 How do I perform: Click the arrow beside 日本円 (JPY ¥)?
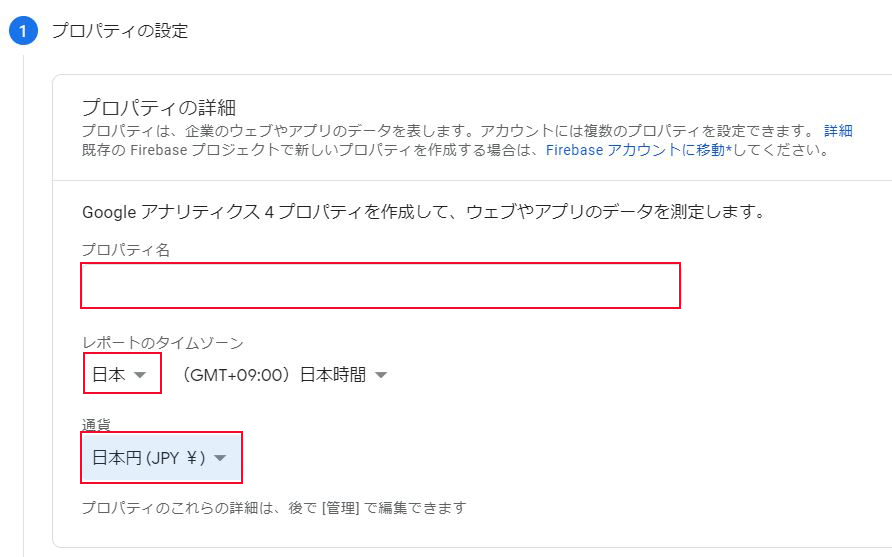(x=221, y=459)
